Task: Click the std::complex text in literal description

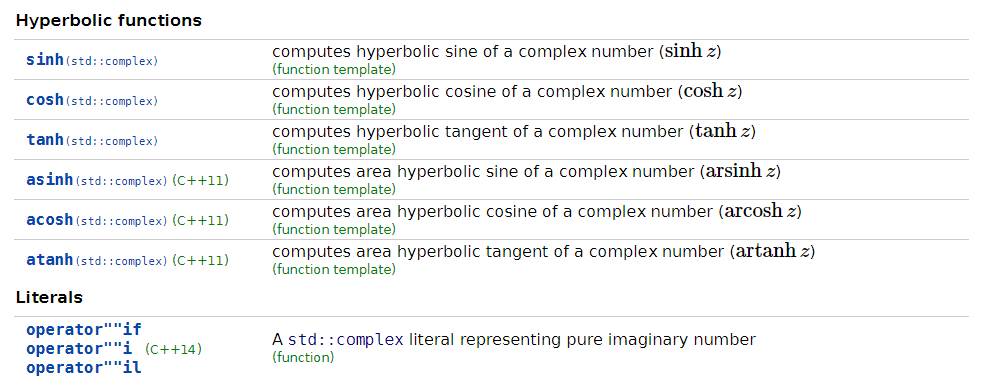Action: pos(346,340)
